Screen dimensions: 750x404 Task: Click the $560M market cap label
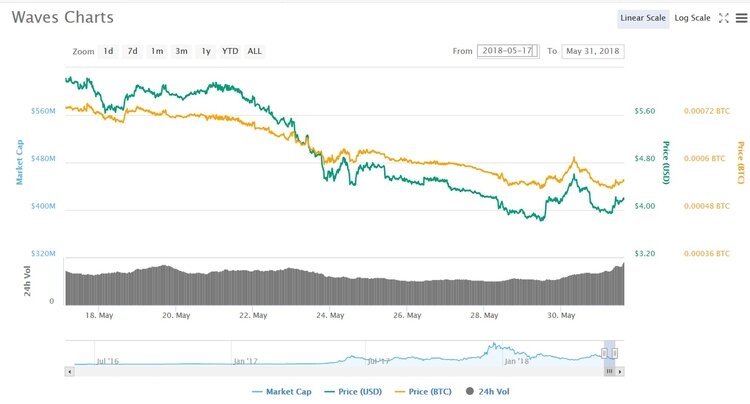coord(44,111)
